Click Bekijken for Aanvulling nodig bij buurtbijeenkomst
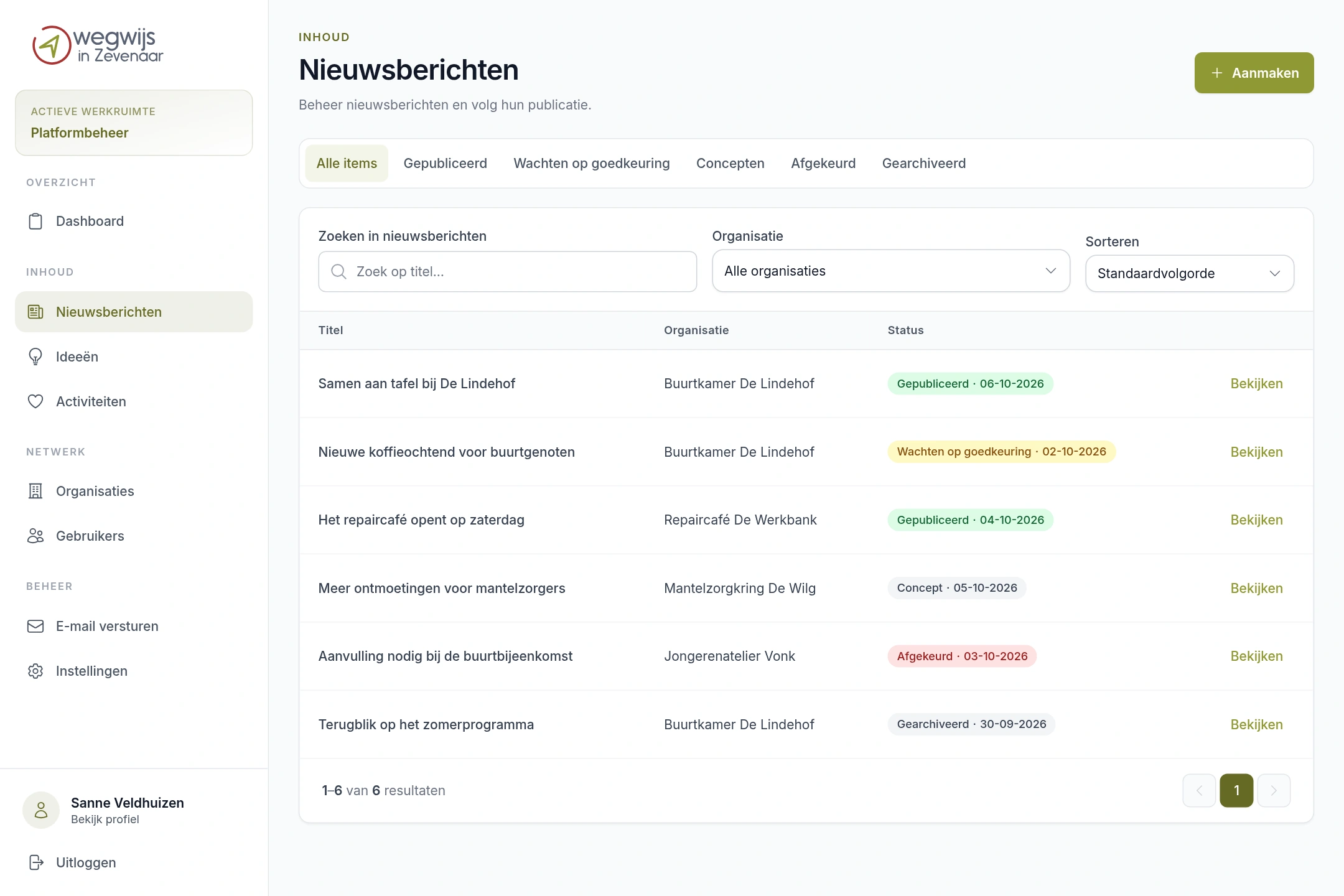Viewport: 1344px width, 896px height. [x=1256, y=656]
